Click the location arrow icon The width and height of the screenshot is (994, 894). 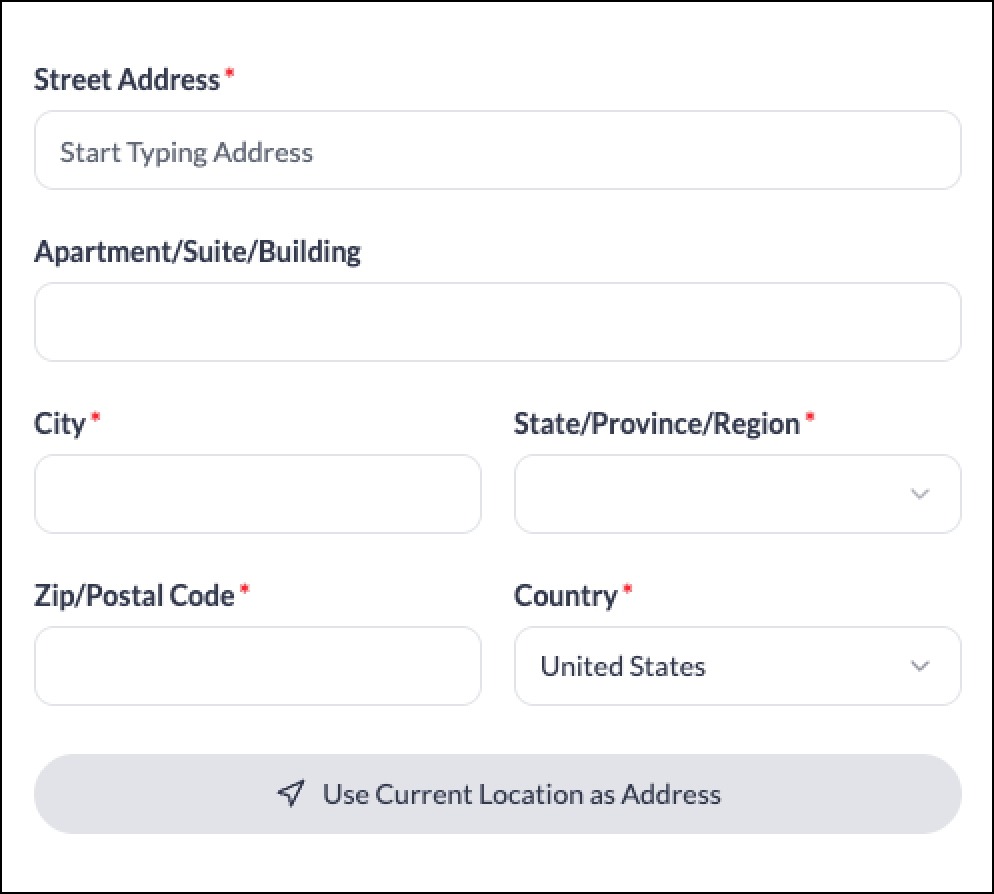point(291,793)
